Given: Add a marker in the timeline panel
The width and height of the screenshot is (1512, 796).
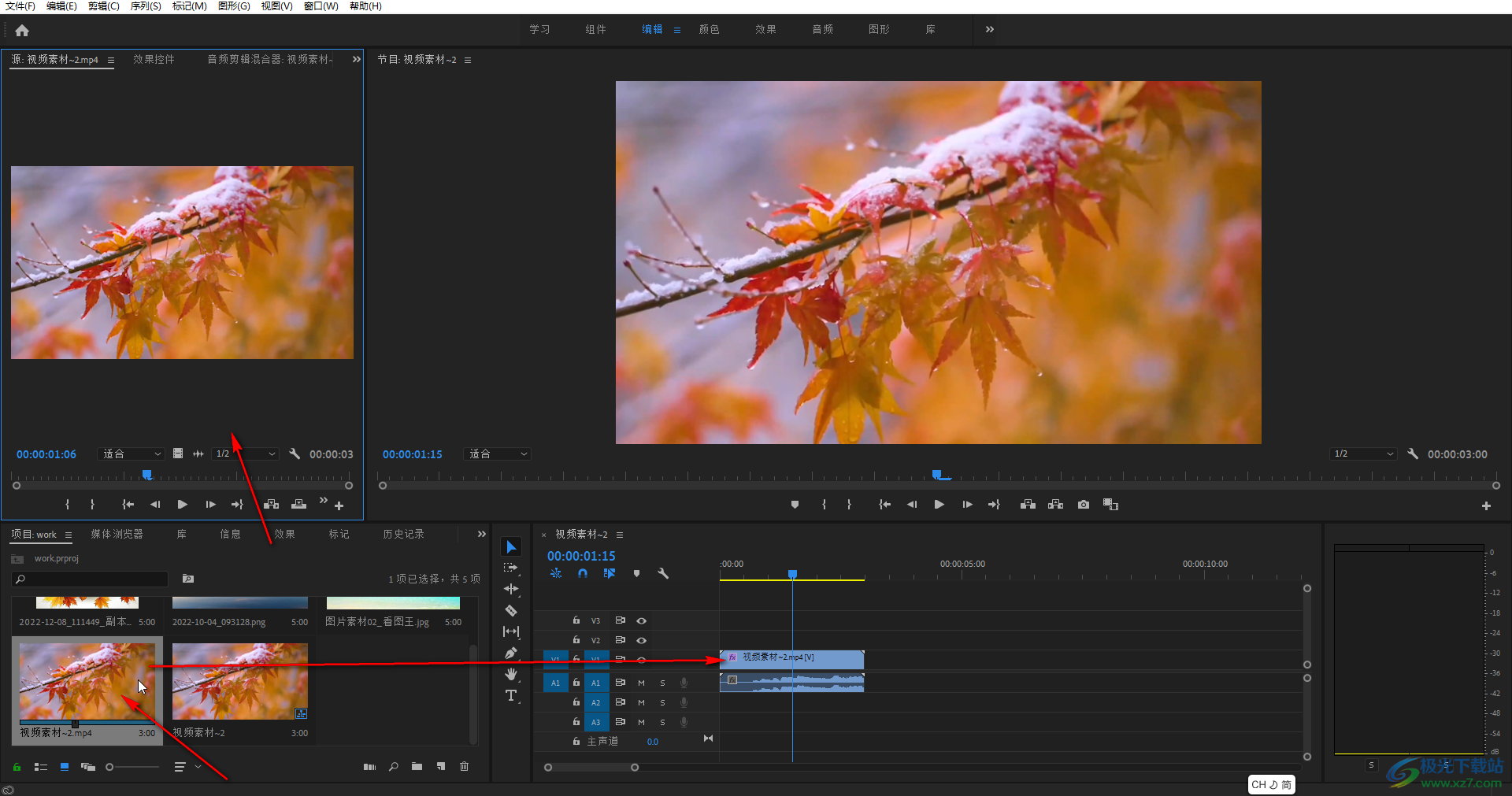Looking at the screenshot, I should coord(636,574).
